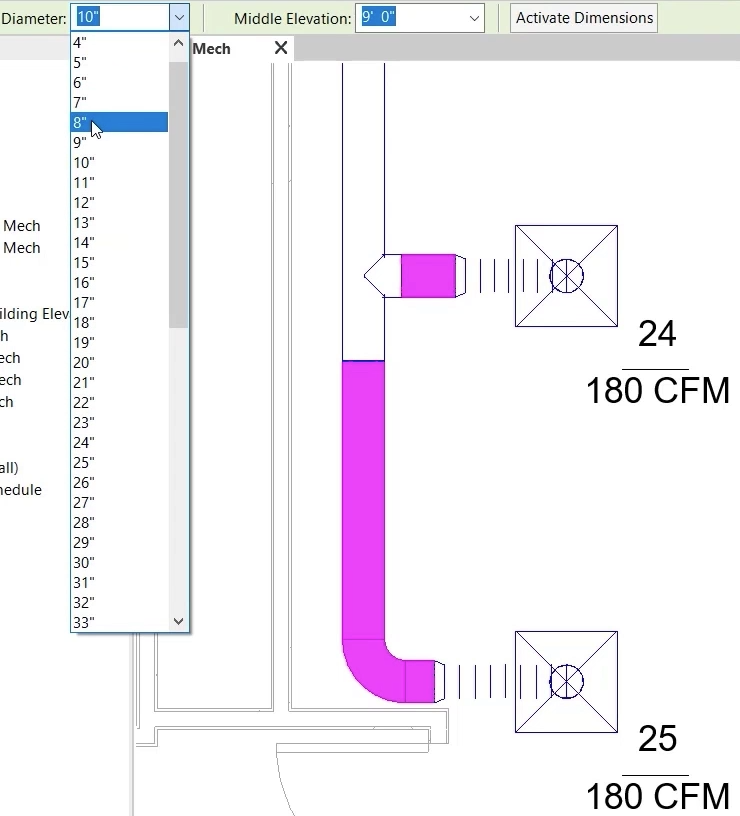Select 4" in the diameter list
Viewport: 740px width, 816px height.
[x=119, y=43]
